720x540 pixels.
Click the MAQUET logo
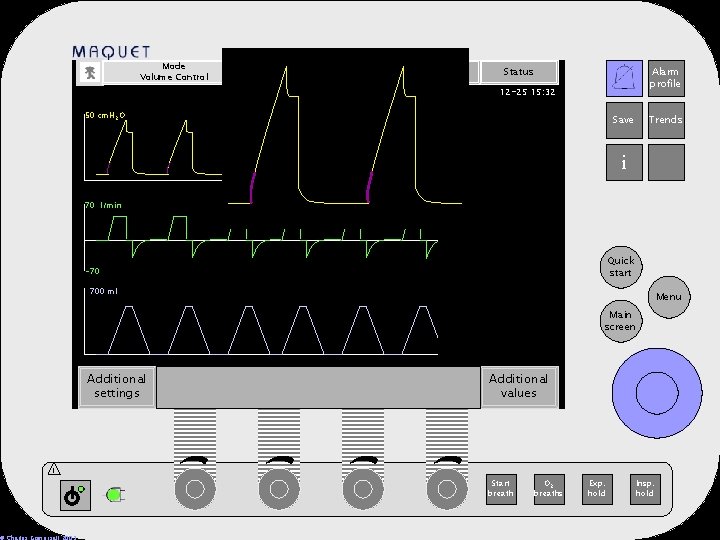(x=111, y=52)
